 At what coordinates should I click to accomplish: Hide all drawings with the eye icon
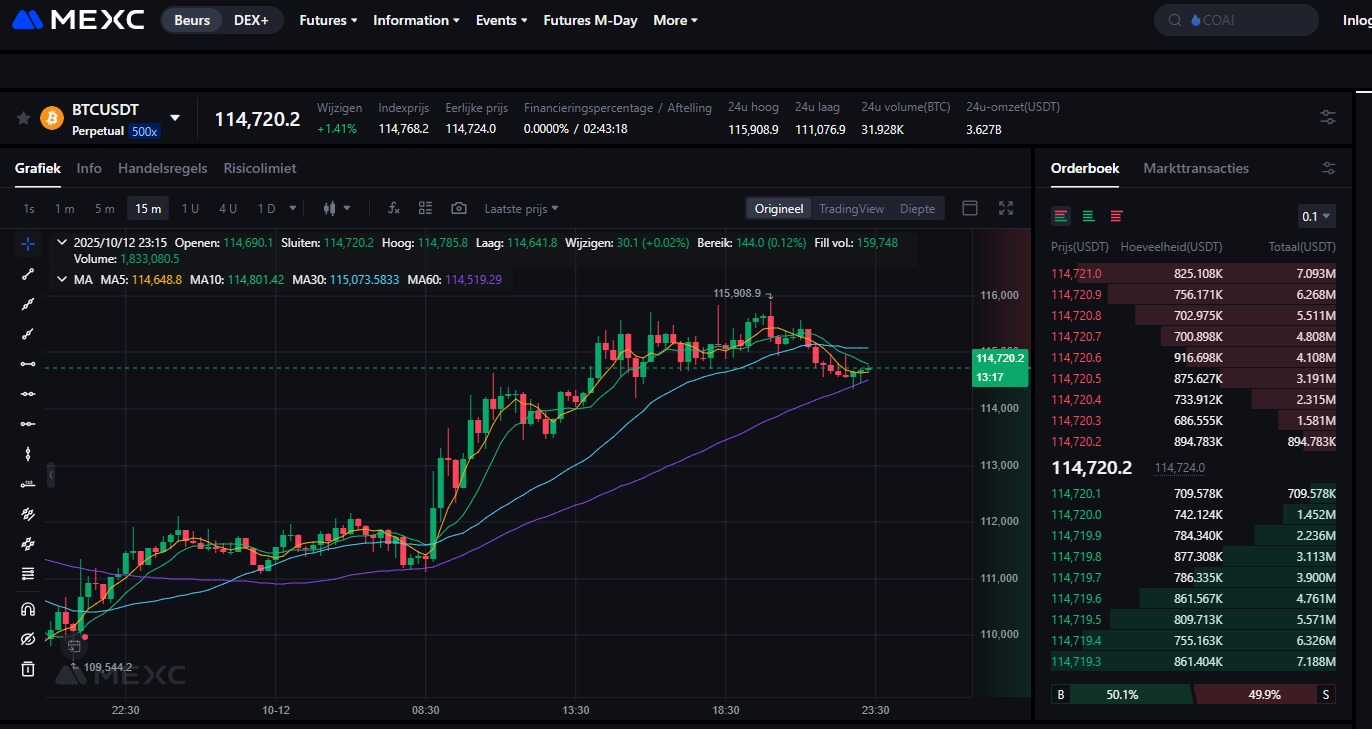pos(28,638)
